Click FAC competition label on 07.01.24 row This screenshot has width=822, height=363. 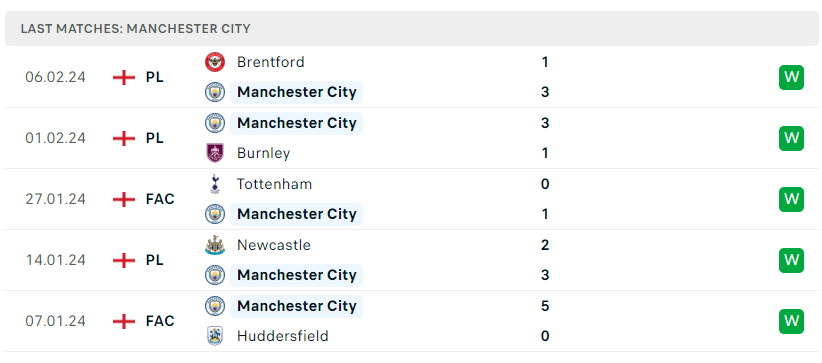160,321
